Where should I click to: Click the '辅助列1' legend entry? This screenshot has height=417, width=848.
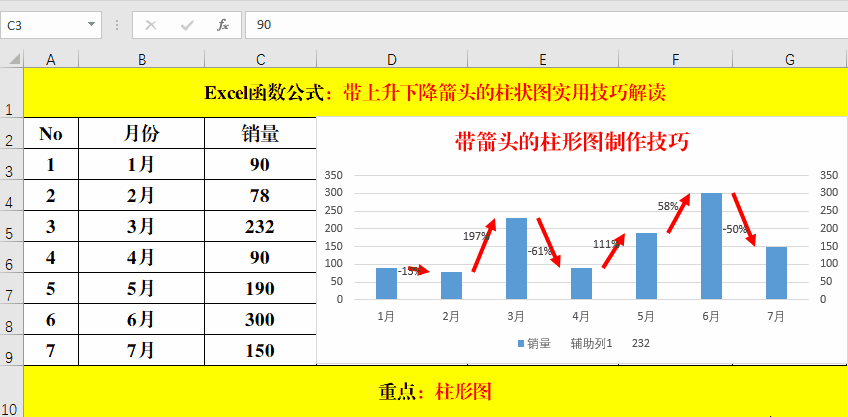pyautogui.click(x=591, y=343)
